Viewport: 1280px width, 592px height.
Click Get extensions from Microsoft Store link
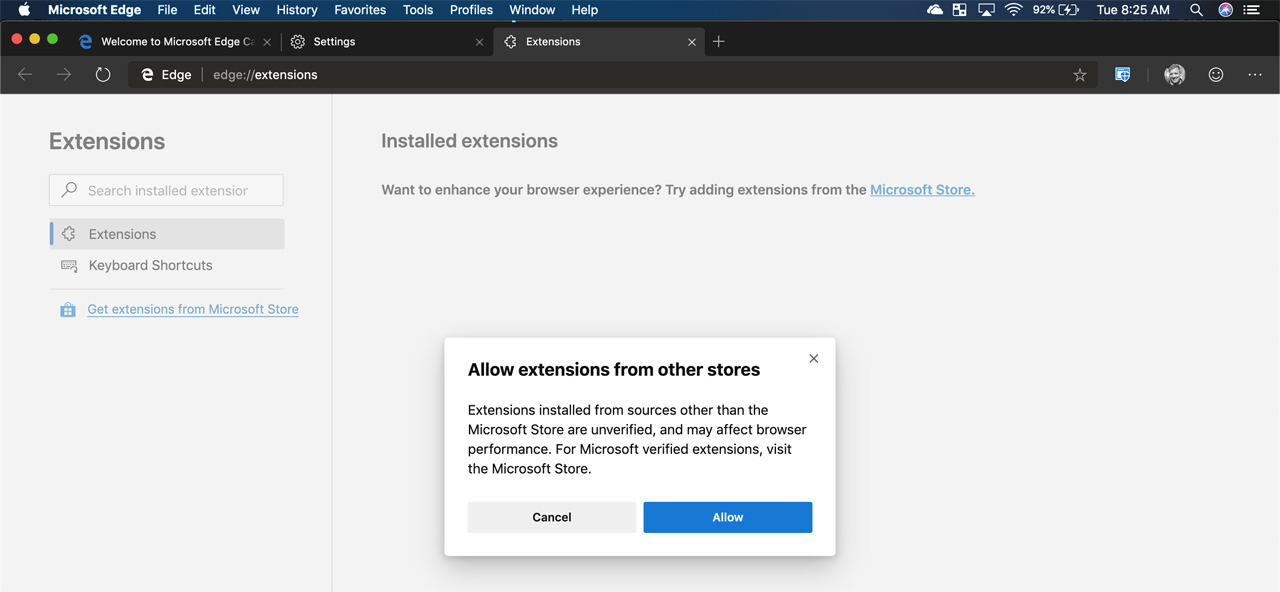click(x=193, y=309)
